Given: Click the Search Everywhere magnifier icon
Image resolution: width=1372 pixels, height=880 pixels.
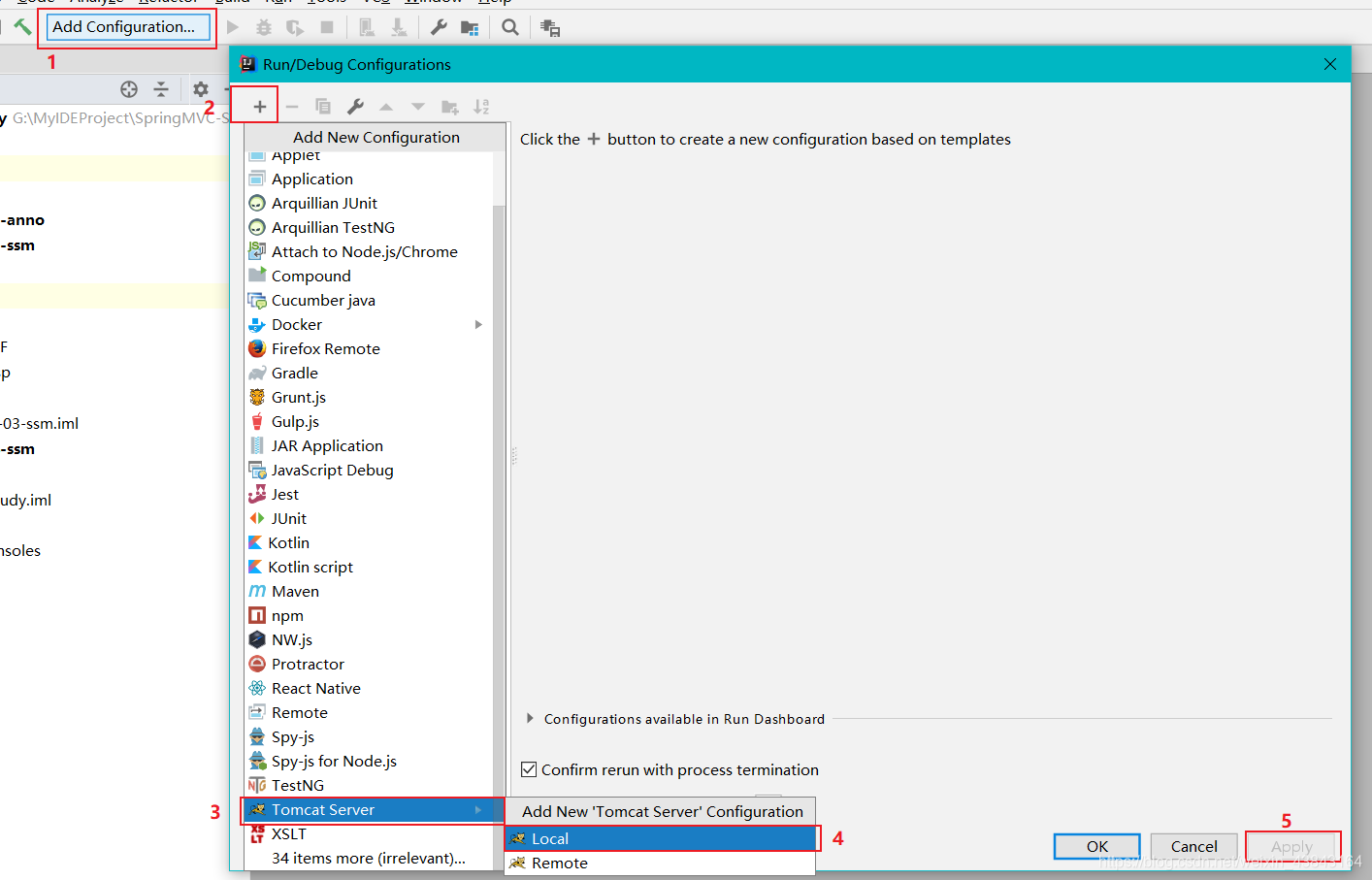Looking at the screenshot, I should tap(510, 27).
